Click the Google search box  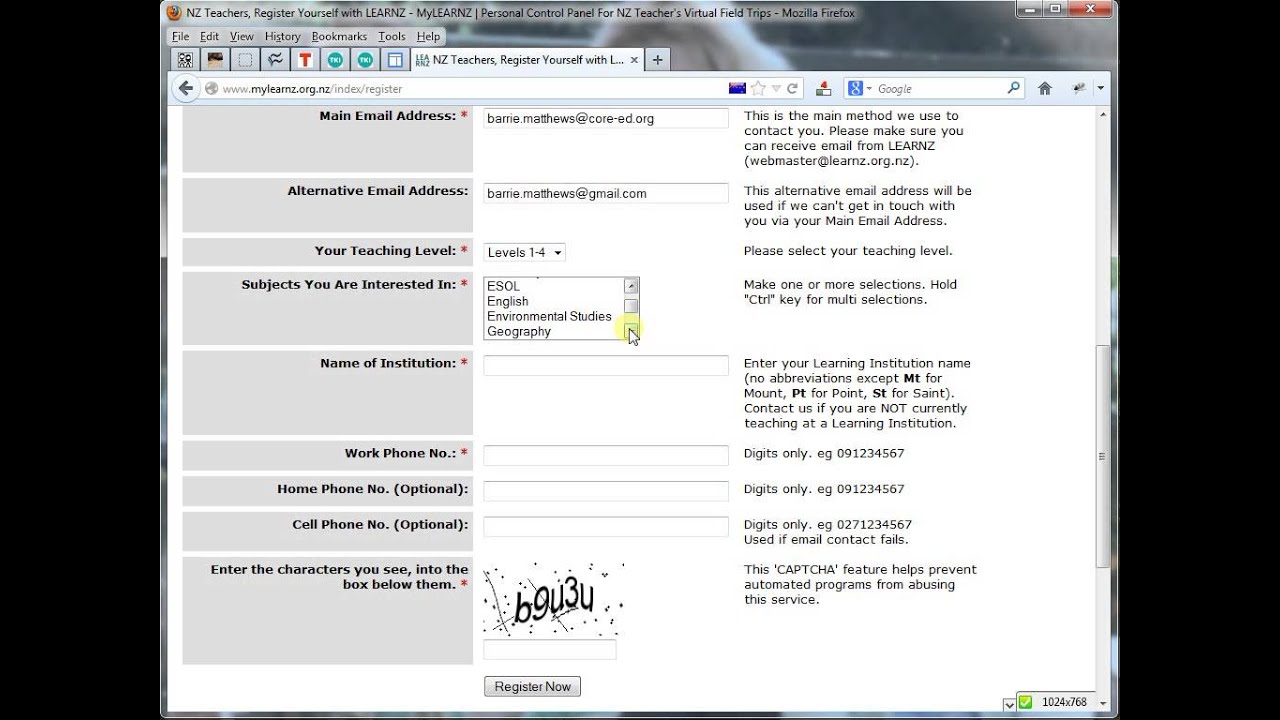[940, 88]
